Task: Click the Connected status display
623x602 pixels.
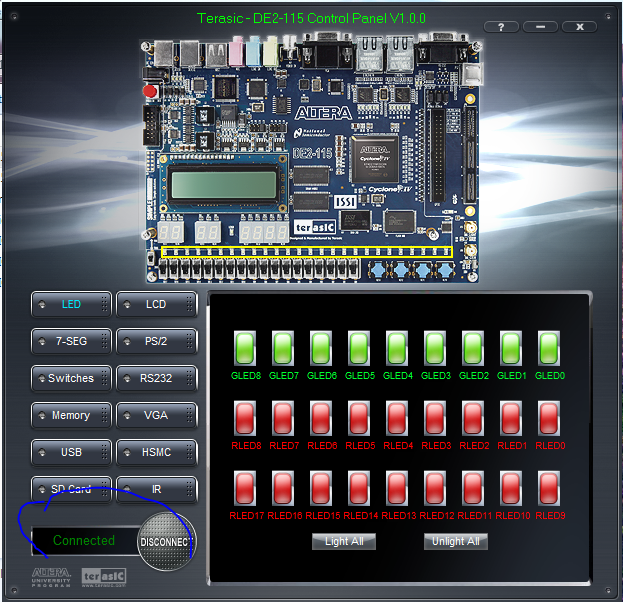Action: (85, 541)
